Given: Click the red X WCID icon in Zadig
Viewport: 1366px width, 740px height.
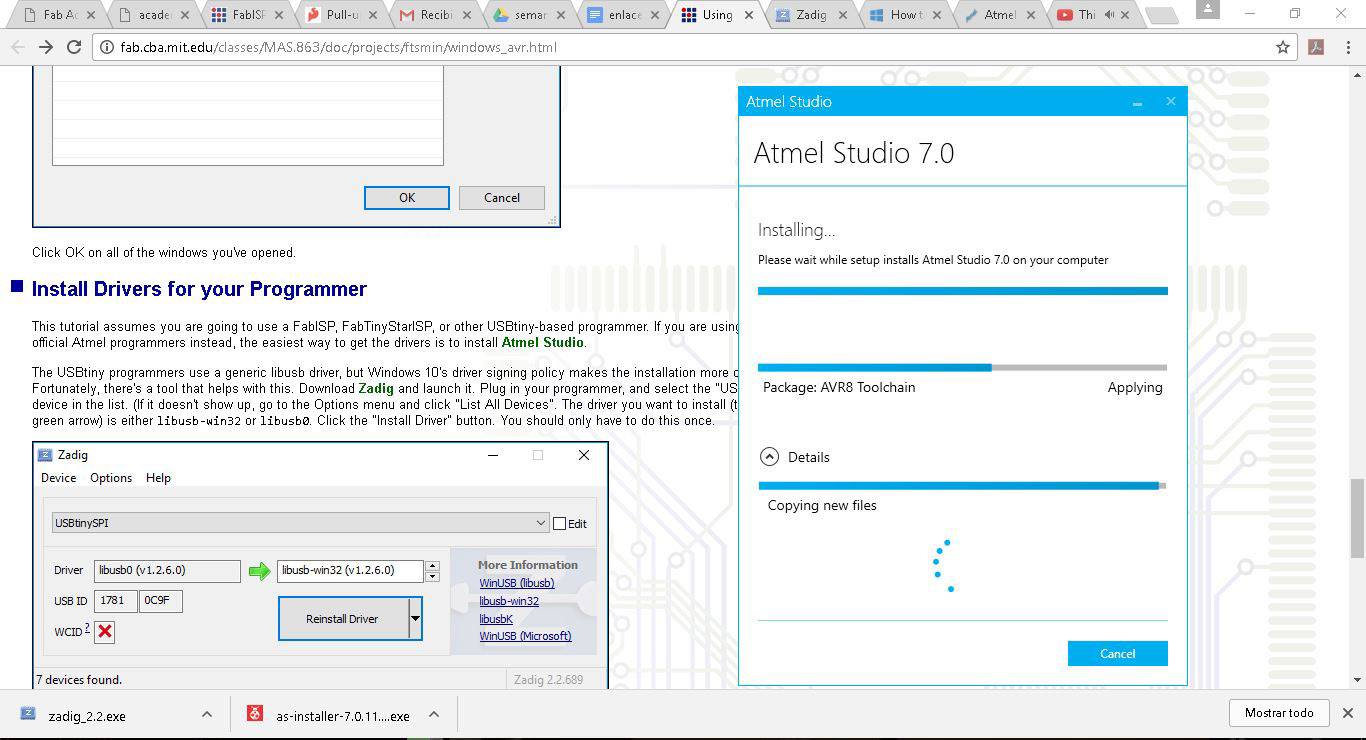Looking at the screenshot, I should [x=105, y=631].
